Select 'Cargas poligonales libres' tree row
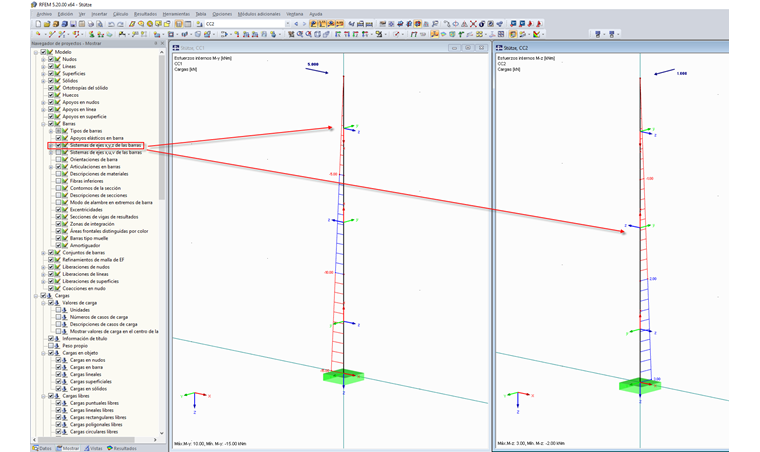Image resolution: width=760 pixels, height=452 pixels. 96,424
